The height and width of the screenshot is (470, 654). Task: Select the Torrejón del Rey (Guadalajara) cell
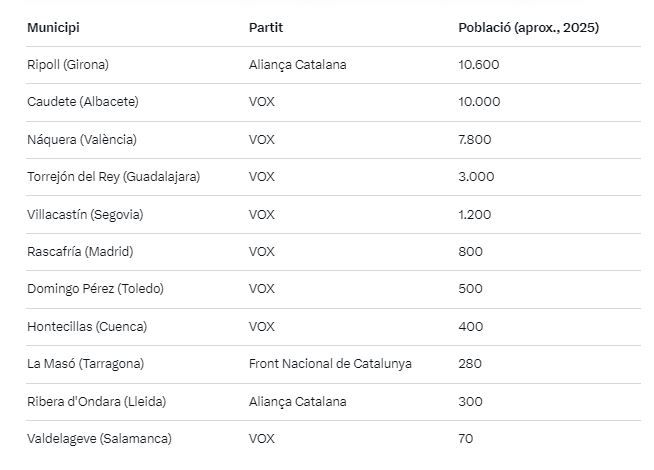click(113, 177)
